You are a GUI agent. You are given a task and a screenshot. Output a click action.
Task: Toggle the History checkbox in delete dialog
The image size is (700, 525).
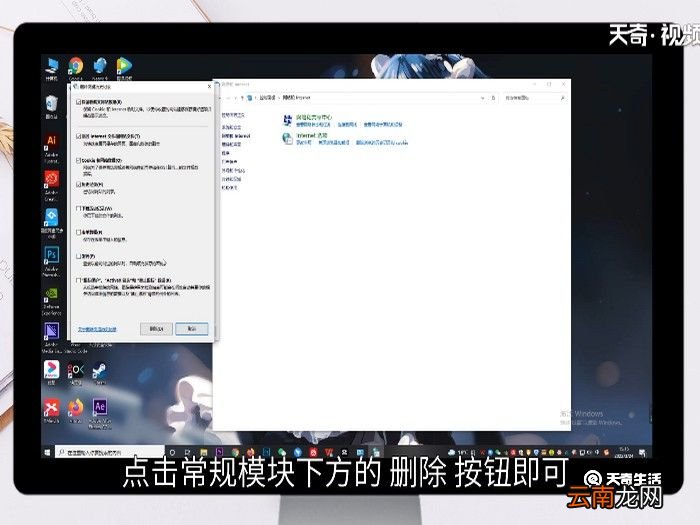point(79,184)
